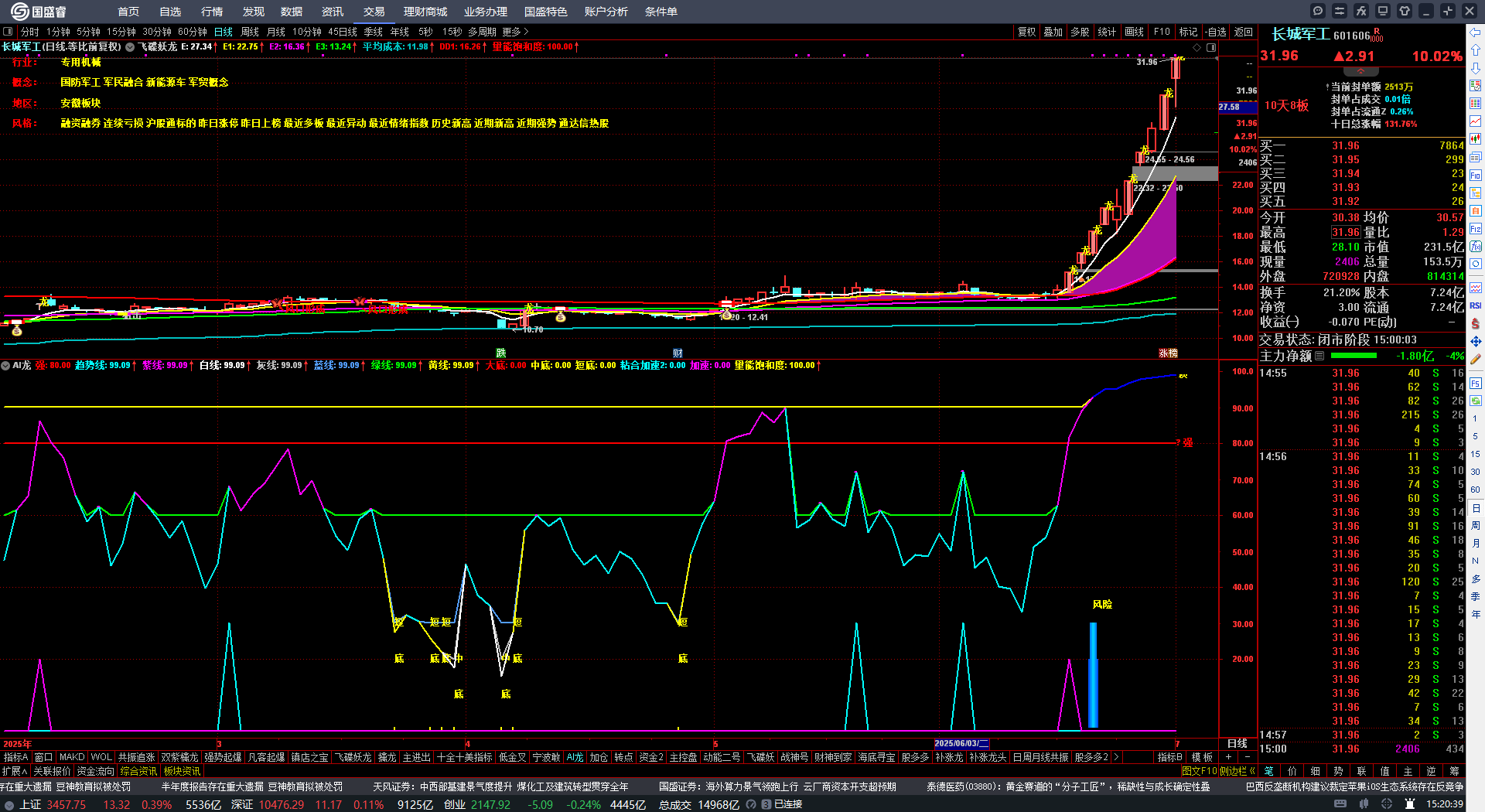Screen dimensions: 1485x812
Task: Toggle the 图文F10 view
Action: click(1200, 771)
